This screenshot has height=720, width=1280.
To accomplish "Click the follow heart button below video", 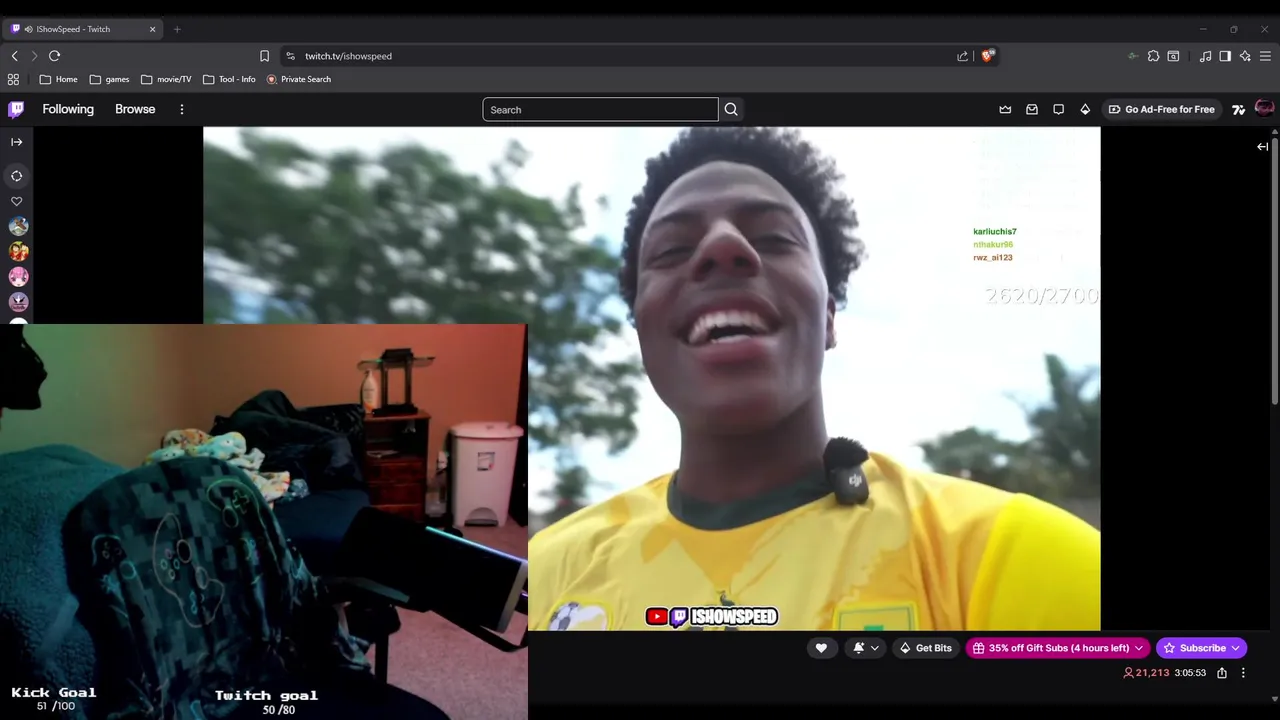I will click(x=821, y=648).
